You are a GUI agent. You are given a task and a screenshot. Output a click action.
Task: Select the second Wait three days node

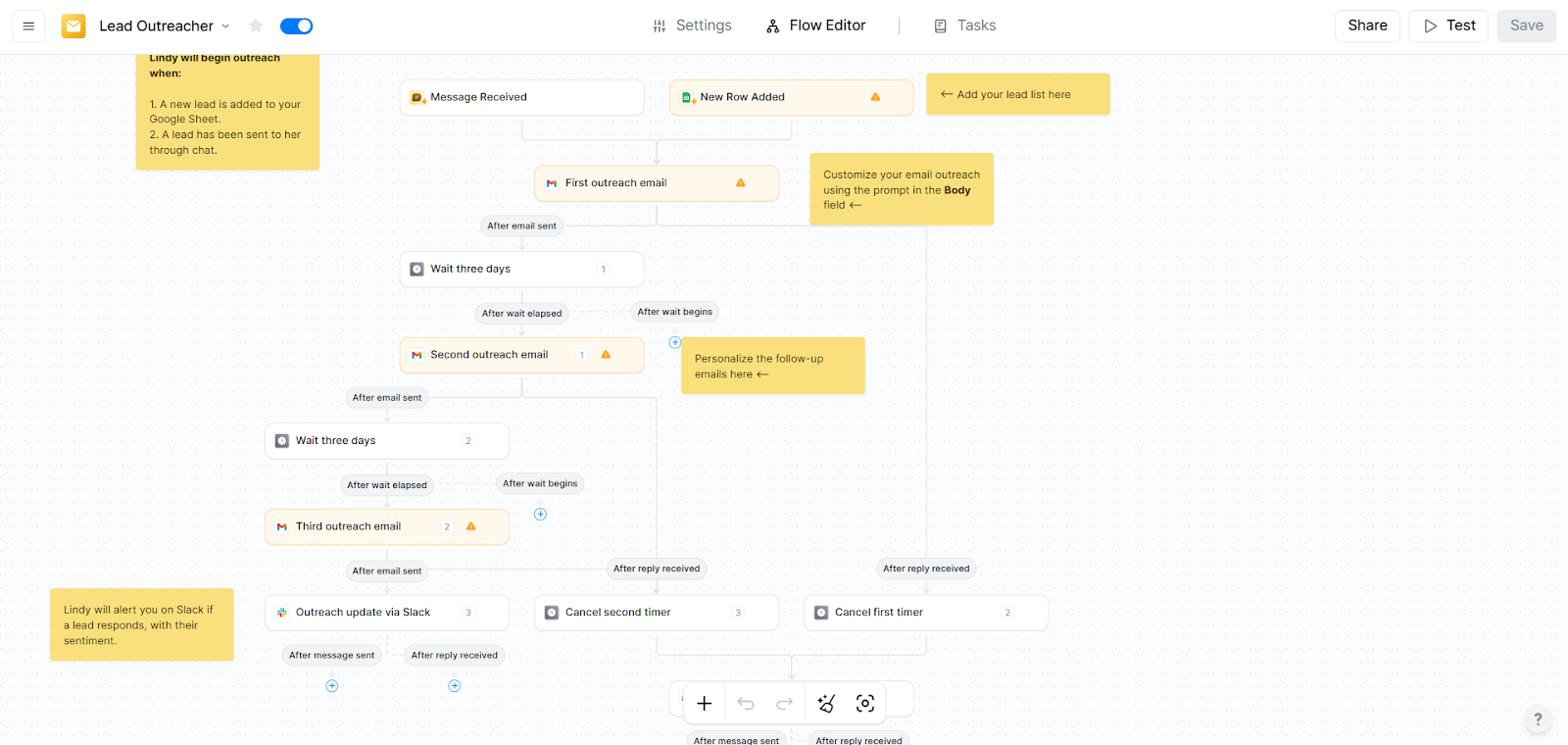(x=387, y=441)
